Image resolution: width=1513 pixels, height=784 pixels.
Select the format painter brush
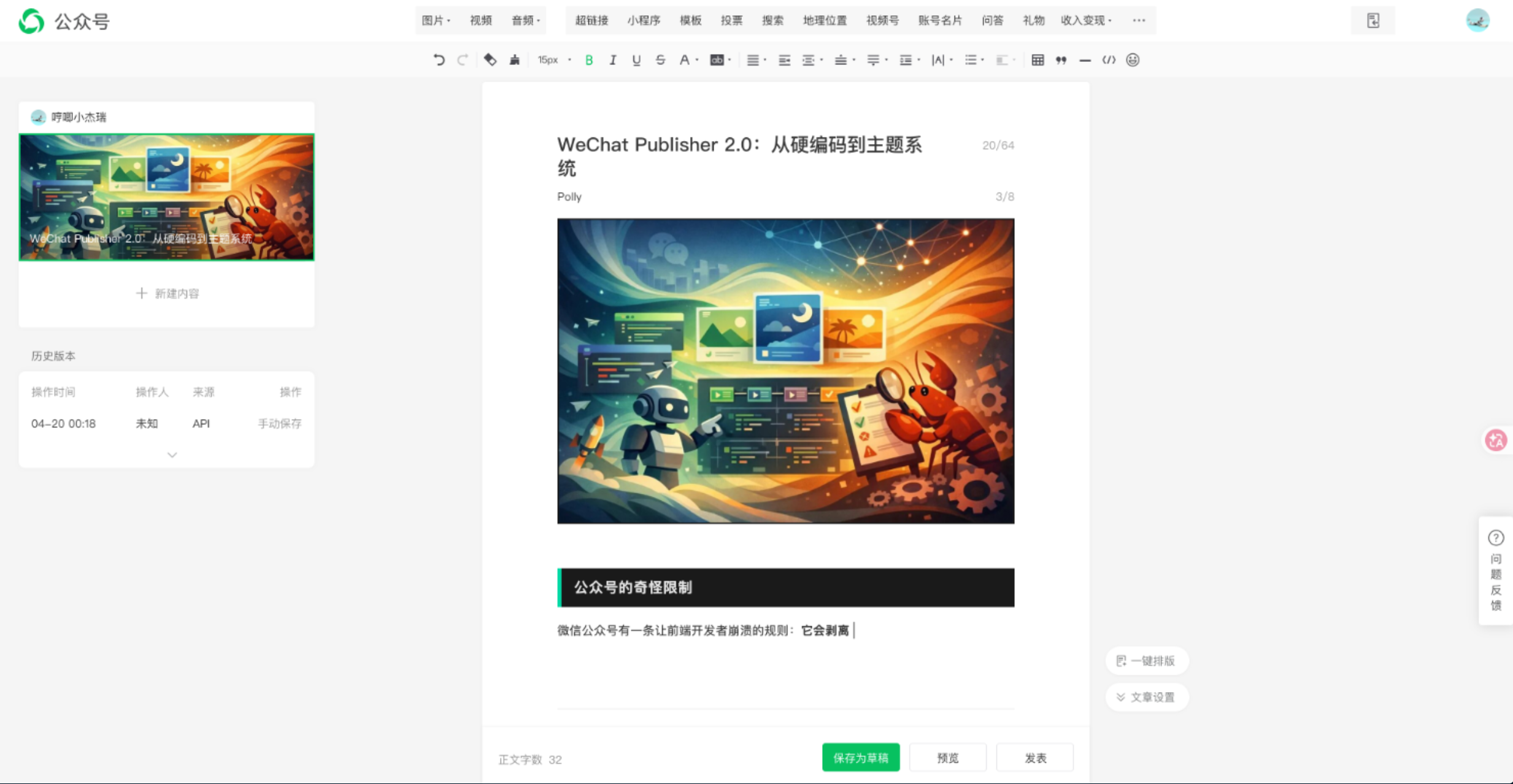click(x=515, y=60)
